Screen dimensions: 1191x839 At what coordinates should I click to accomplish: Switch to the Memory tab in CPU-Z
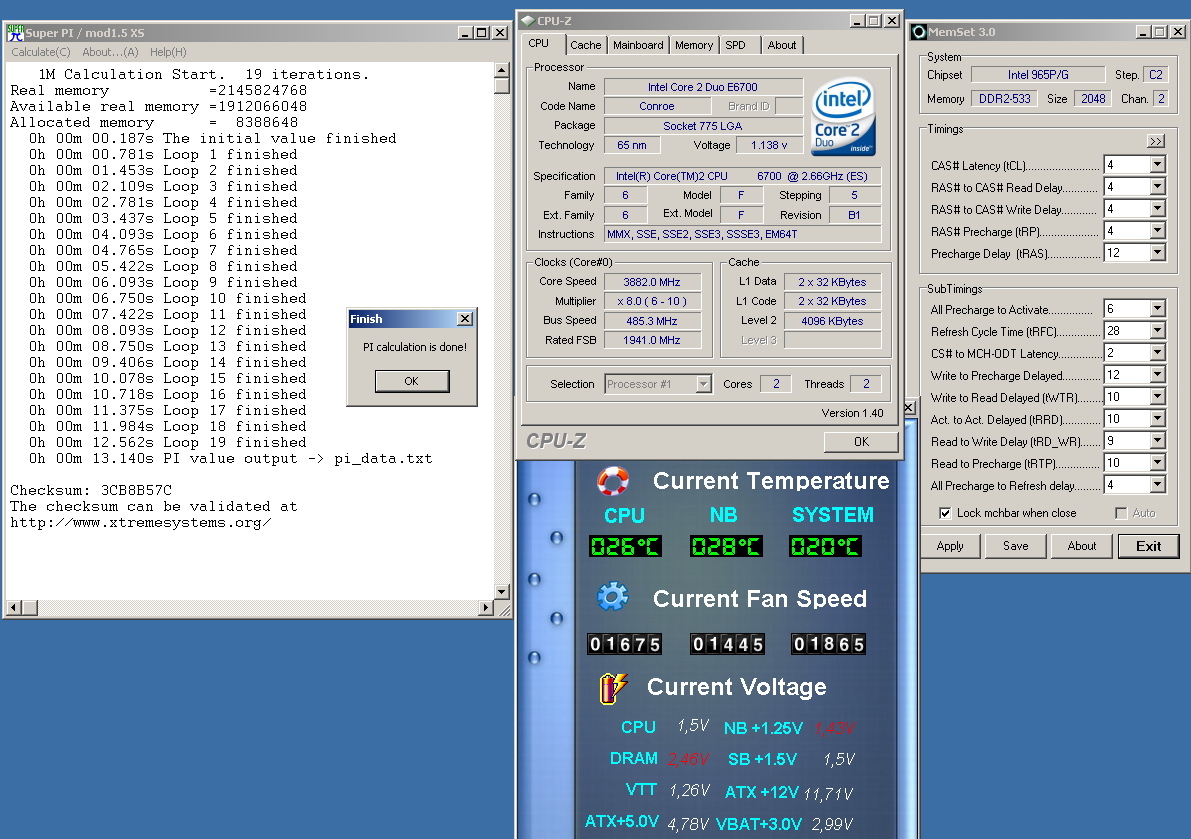pyautogui.click(x=693, y=46)
